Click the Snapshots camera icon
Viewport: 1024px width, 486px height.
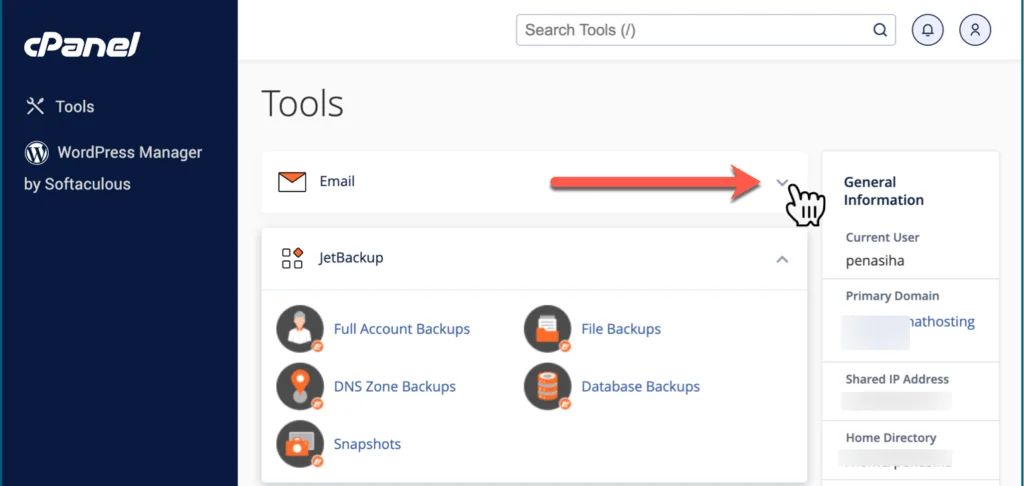(299, 444)
